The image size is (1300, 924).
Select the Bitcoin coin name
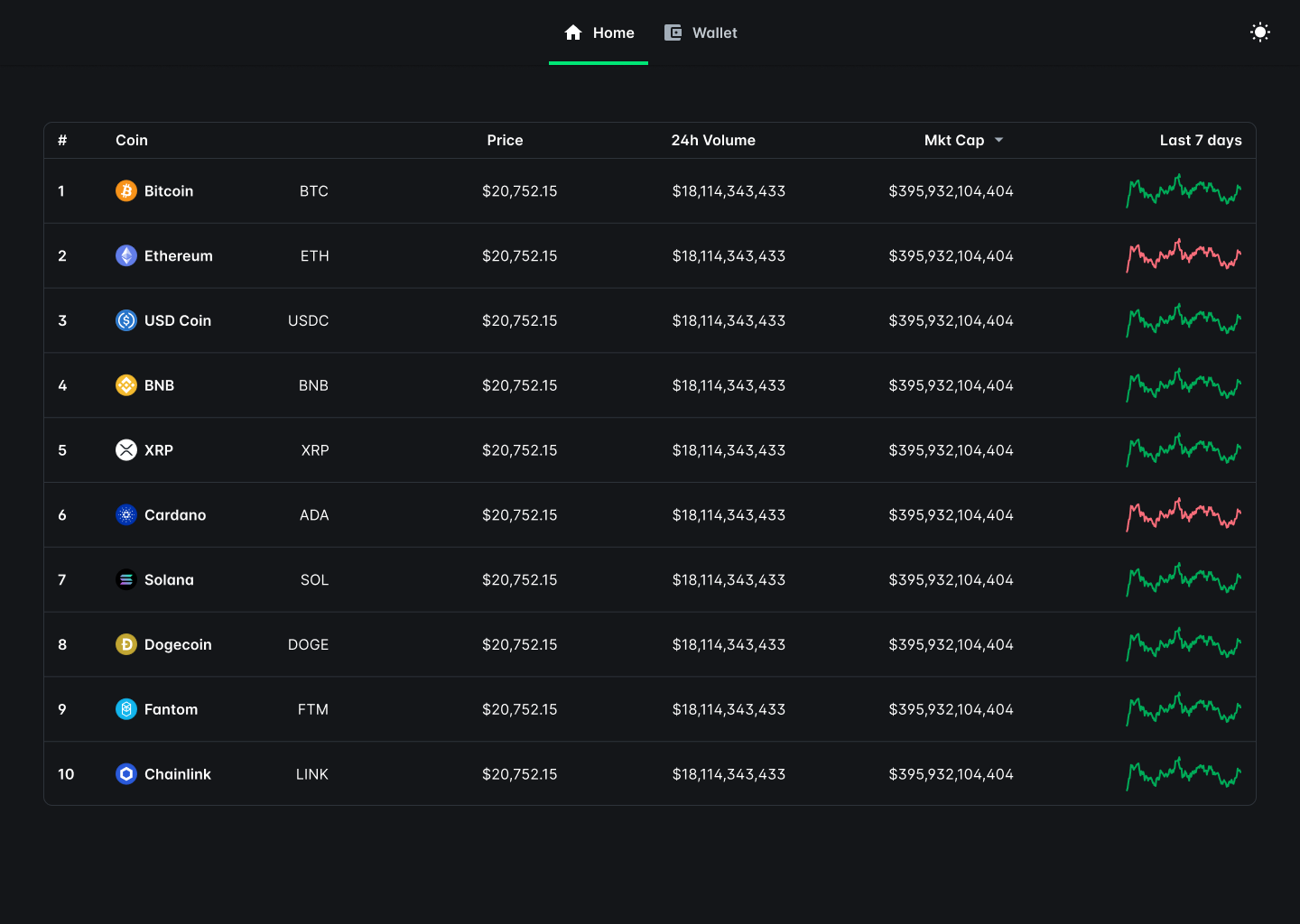[169, 190]
